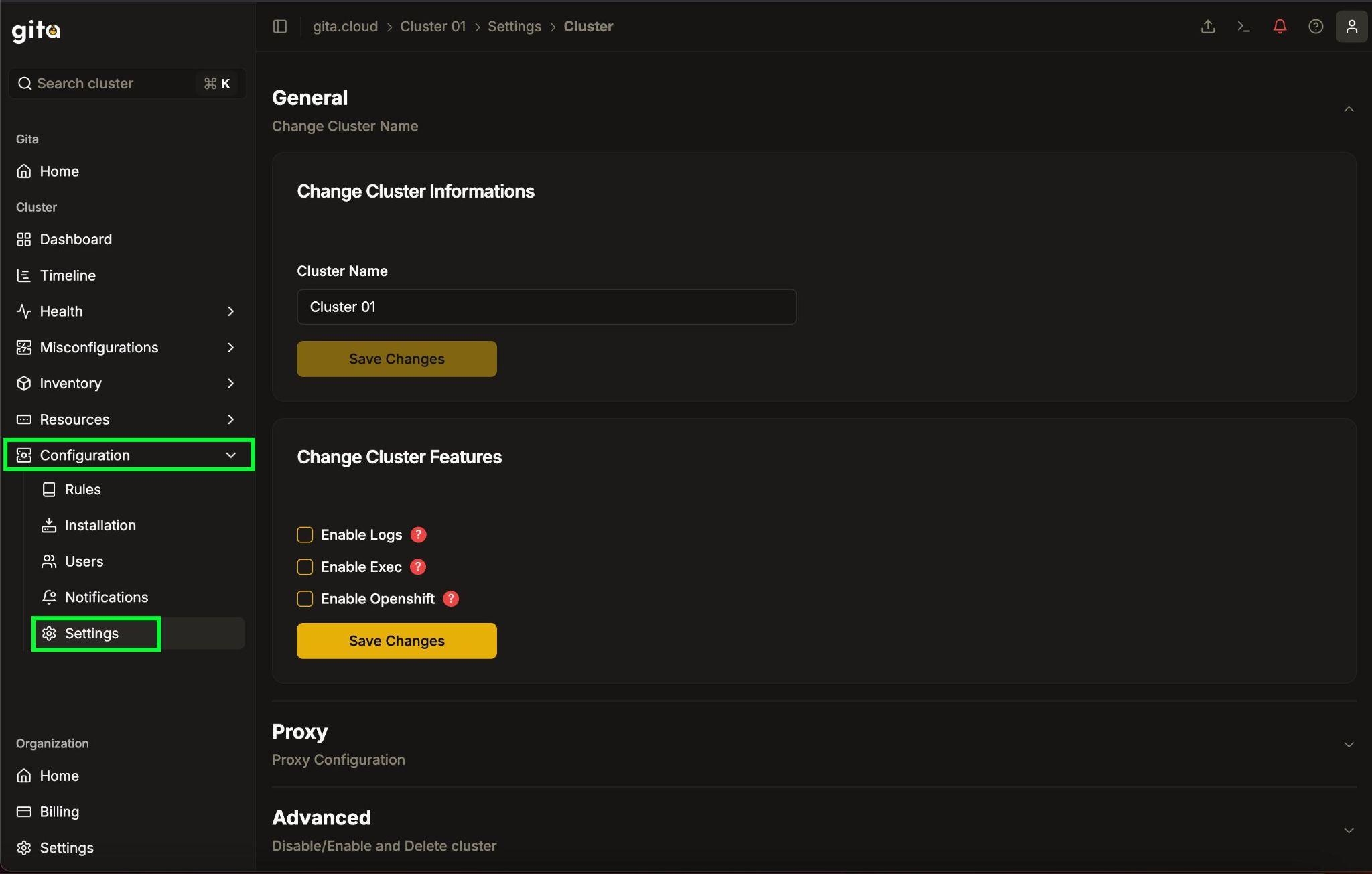
Task: Expand the Health submenu chevron
Action: pyautogui.click(x=230, y=311)
